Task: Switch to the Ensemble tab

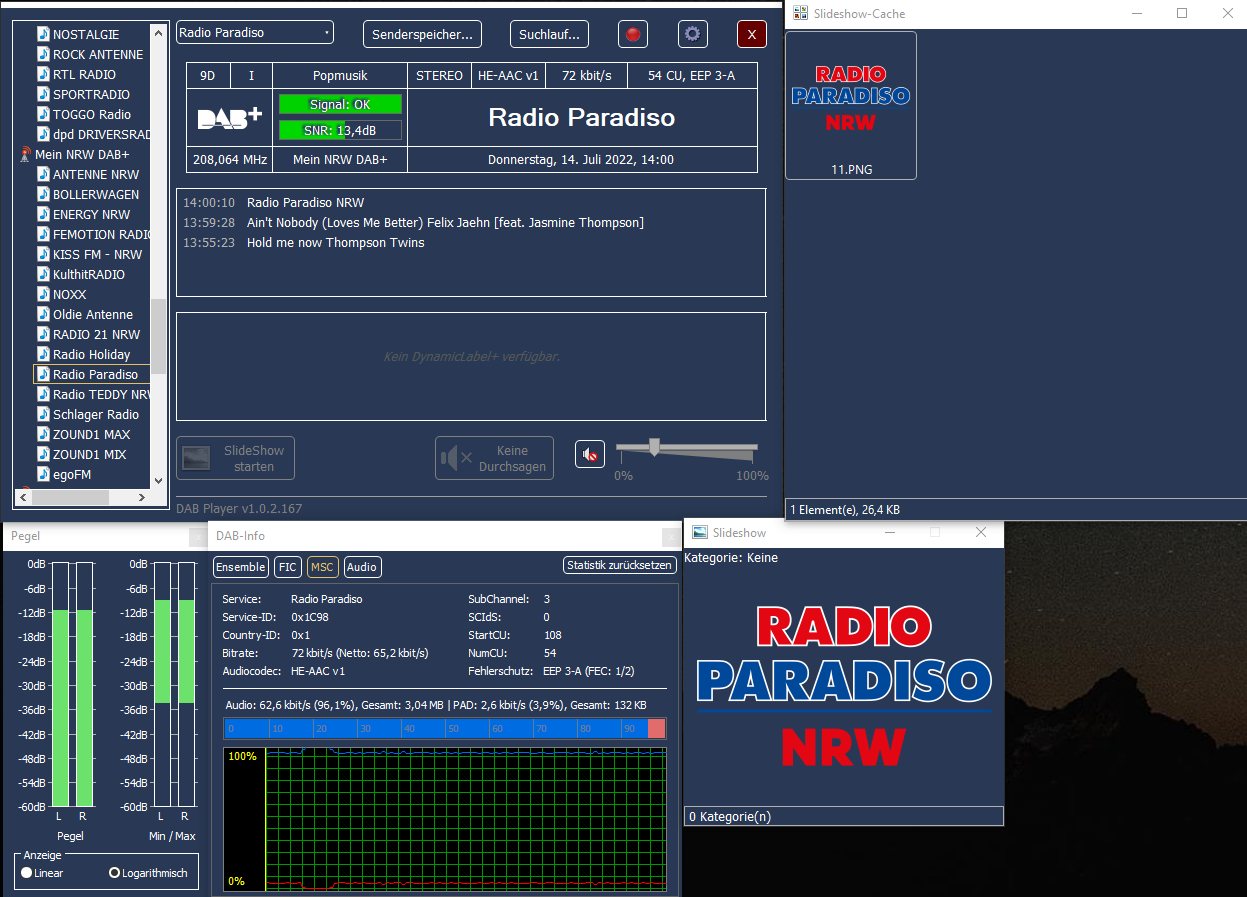Action: (241, 567)
